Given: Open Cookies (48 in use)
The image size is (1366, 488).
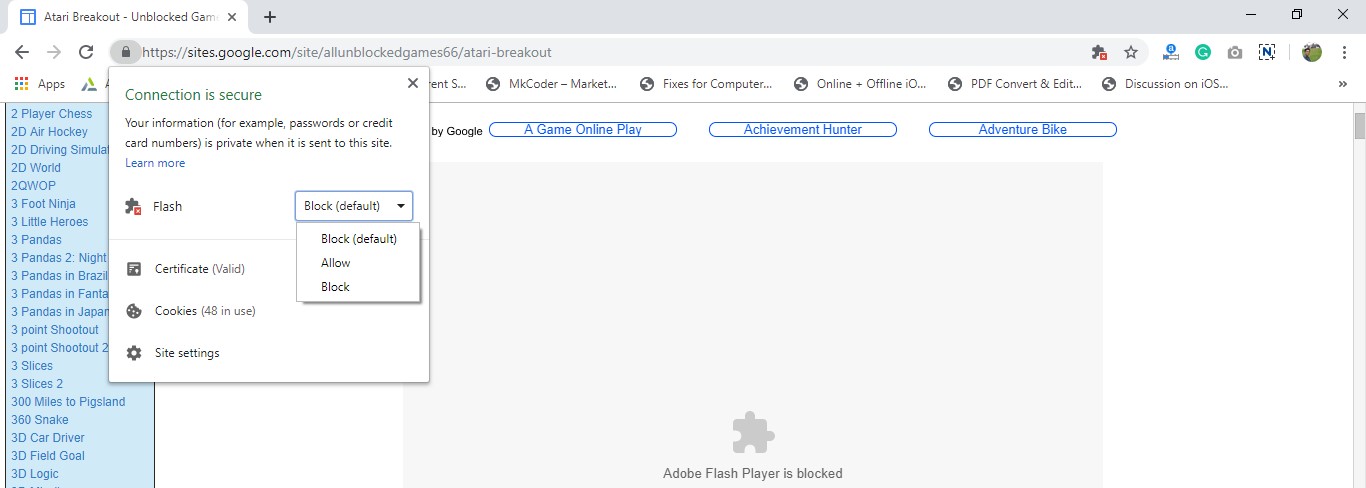Looking at the screenshot, I should point(205,311).
